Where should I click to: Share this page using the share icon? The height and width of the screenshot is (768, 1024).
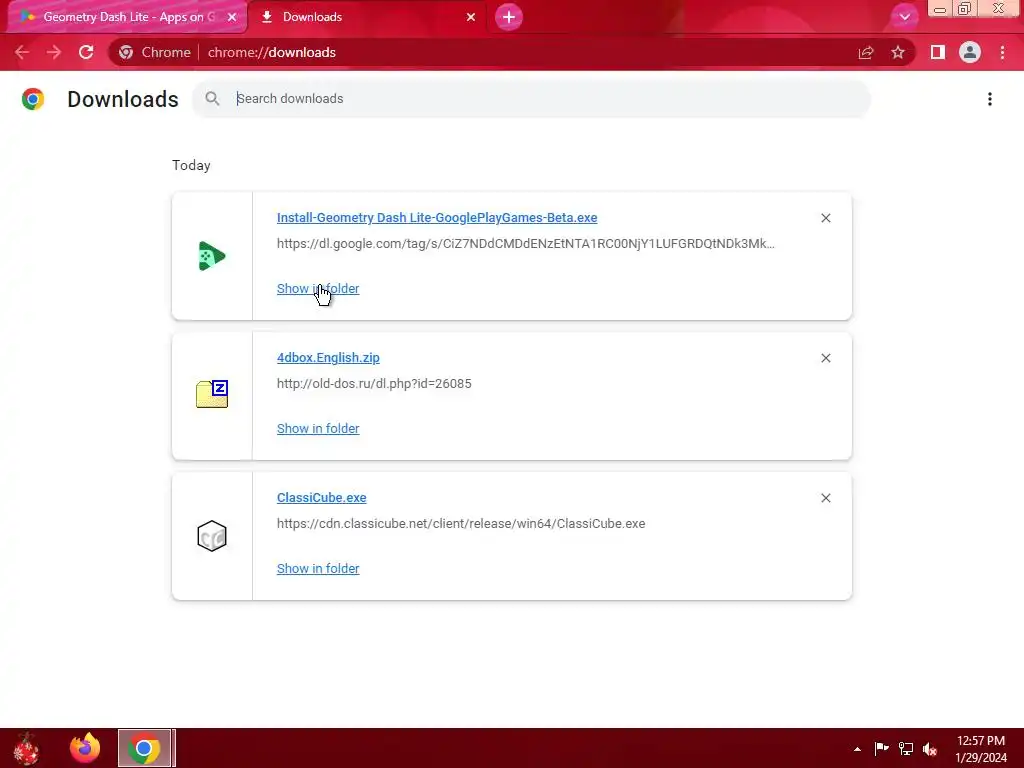pos(866,52)
